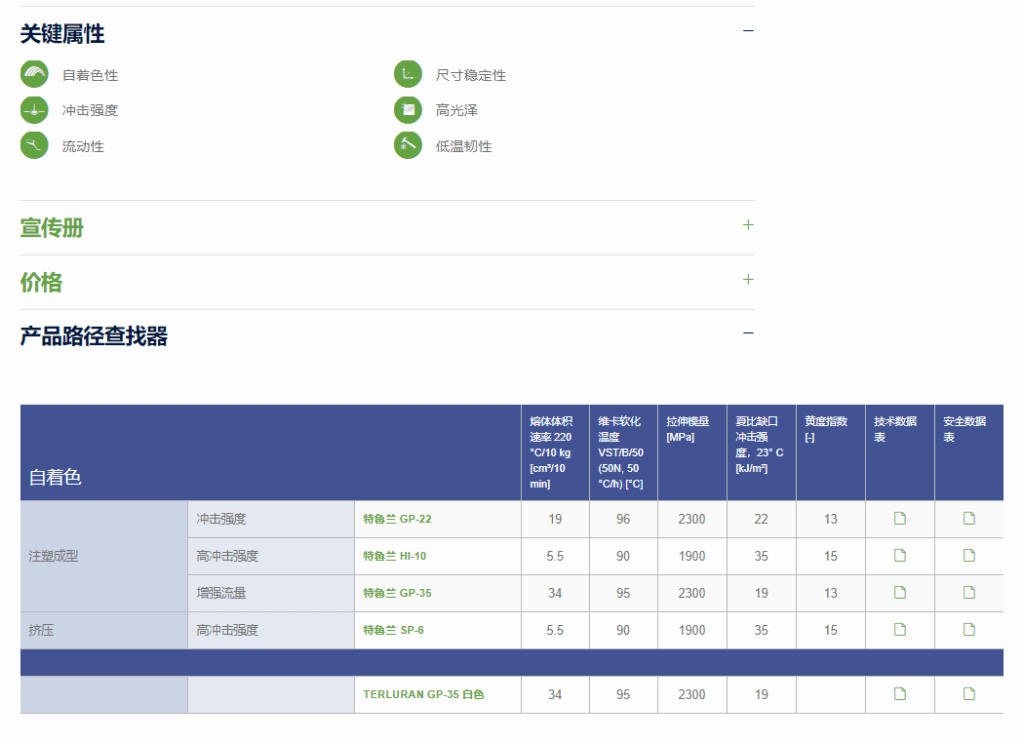Click Charpy value 22 in GP-22 row
The height and width of the screenshot is (743, 1024).
pyautogui.click(x=761, y=519)
